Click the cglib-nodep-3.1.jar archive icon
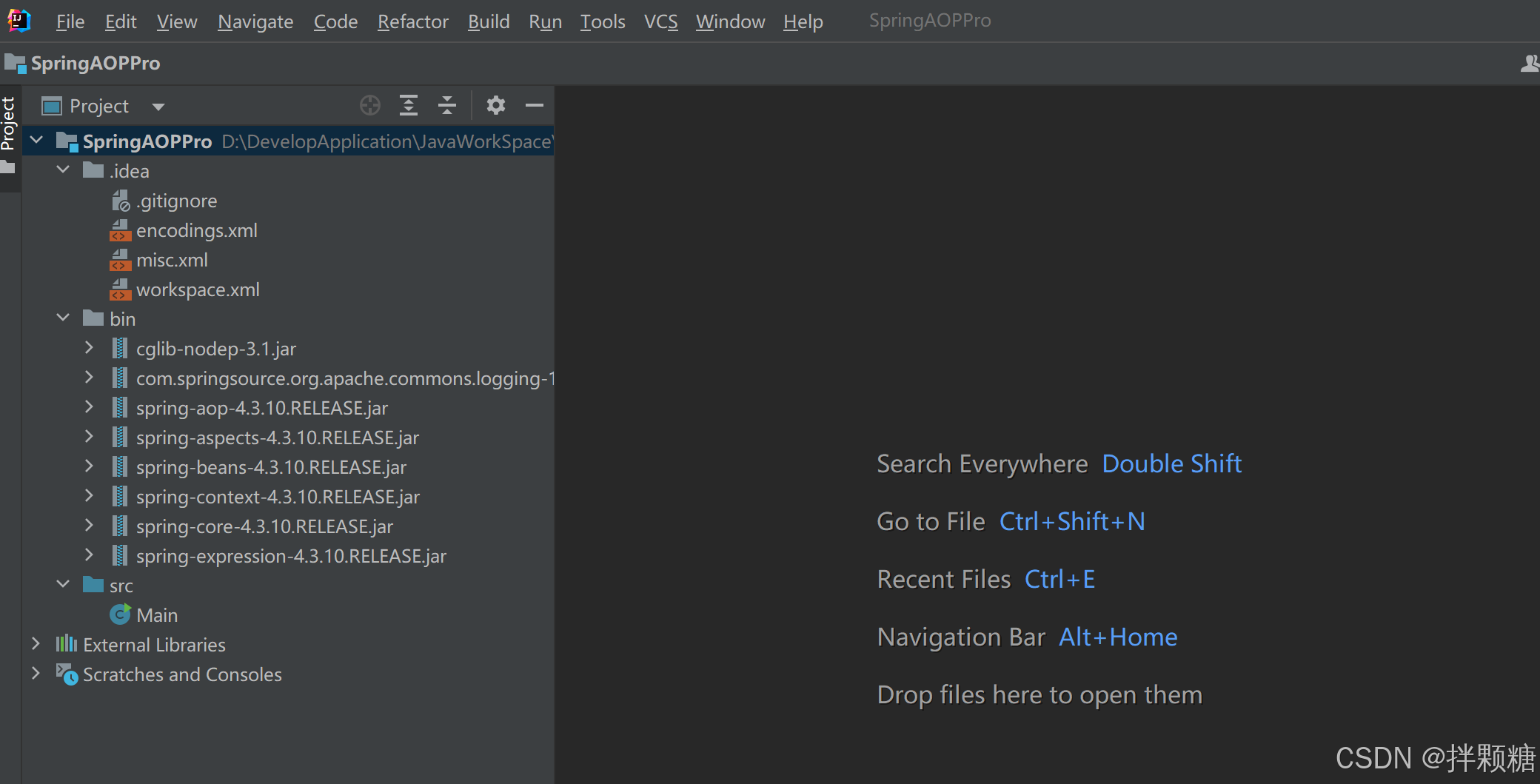The image size is (1540, 784). 119,348
